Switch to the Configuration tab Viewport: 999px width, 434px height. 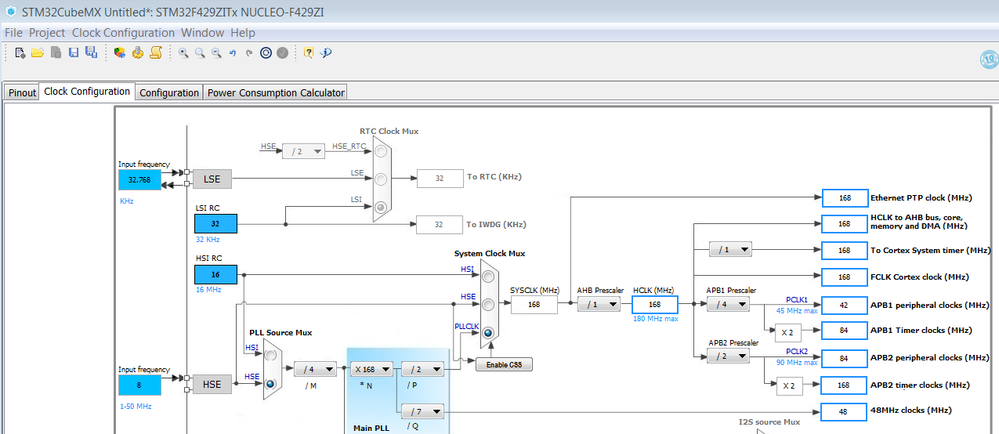click(169, 92)
